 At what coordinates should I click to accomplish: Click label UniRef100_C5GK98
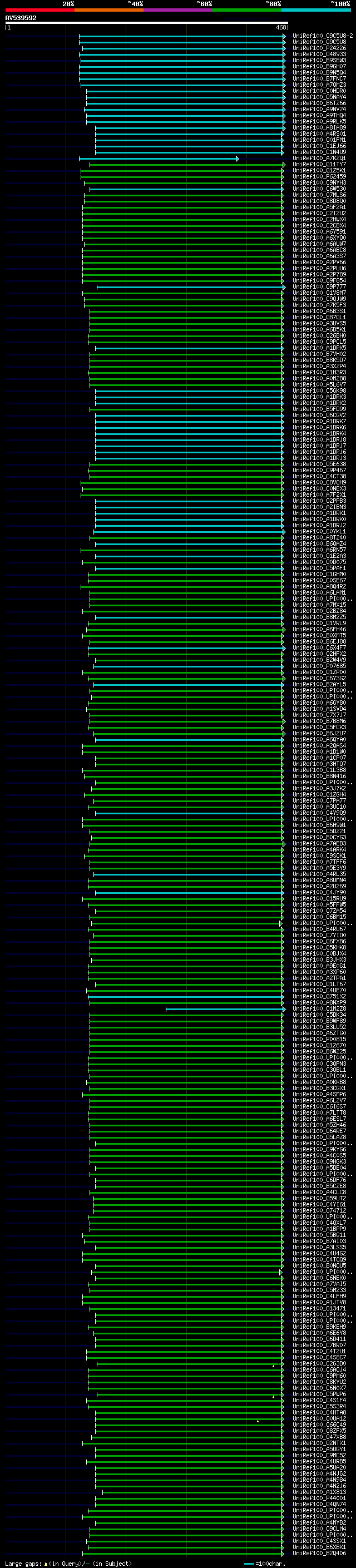coord(319,391)
